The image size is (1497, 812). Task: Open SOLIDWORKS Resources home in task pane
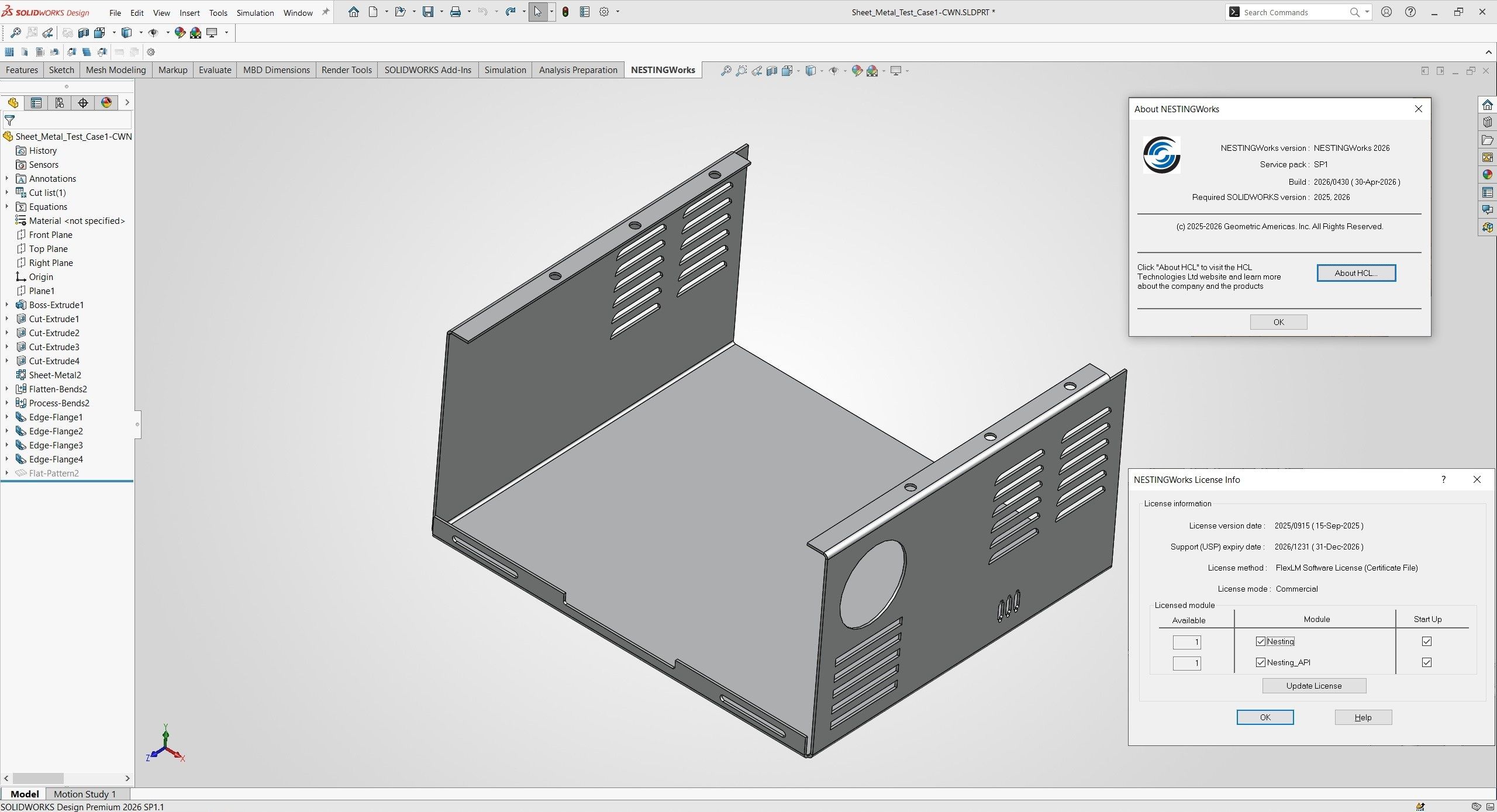(x=1488, y=105)
